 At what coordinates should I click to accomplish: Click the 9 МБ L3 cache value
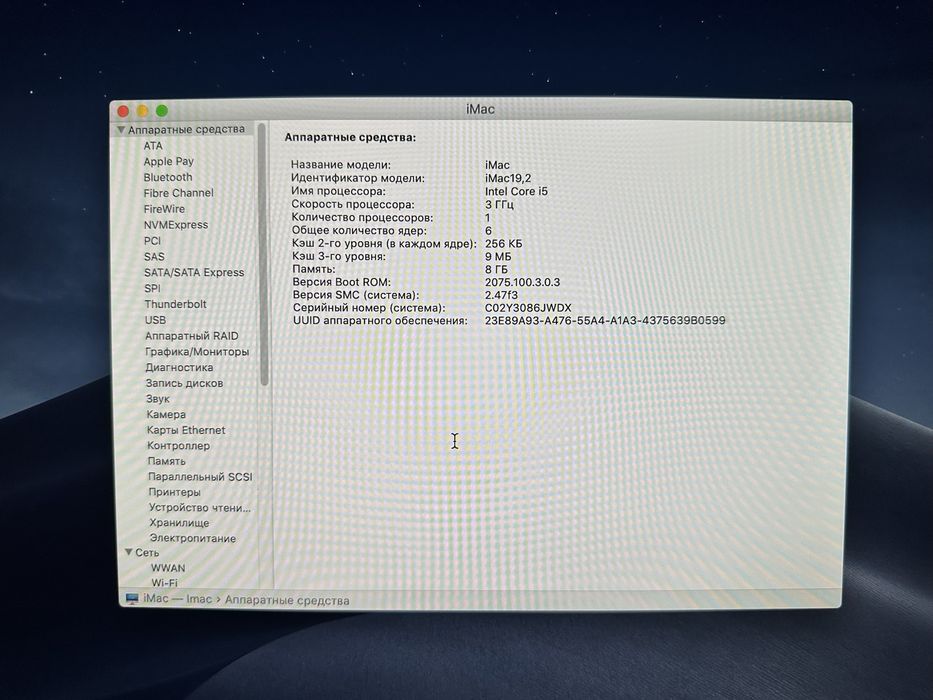click(498, 257)
